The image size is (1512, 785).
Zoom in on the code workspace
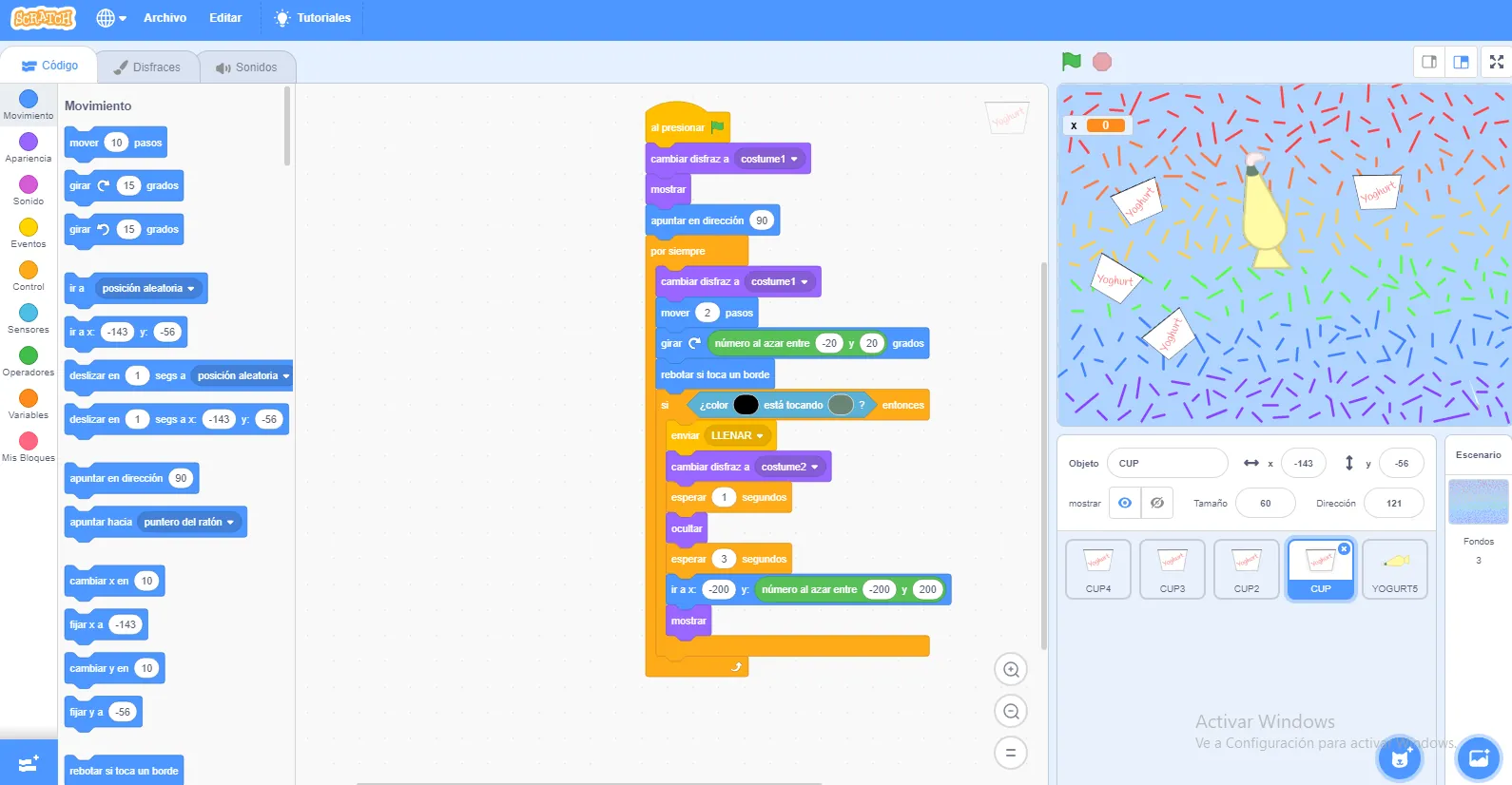click(1011, 669)
